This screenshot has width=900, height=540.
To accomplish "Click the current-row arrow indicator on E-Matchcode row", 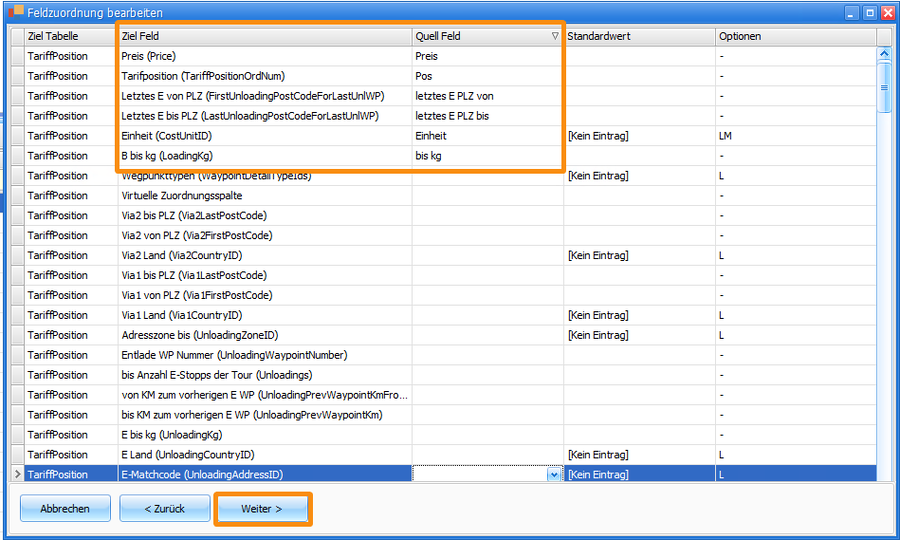I will (x=16, y=474).
